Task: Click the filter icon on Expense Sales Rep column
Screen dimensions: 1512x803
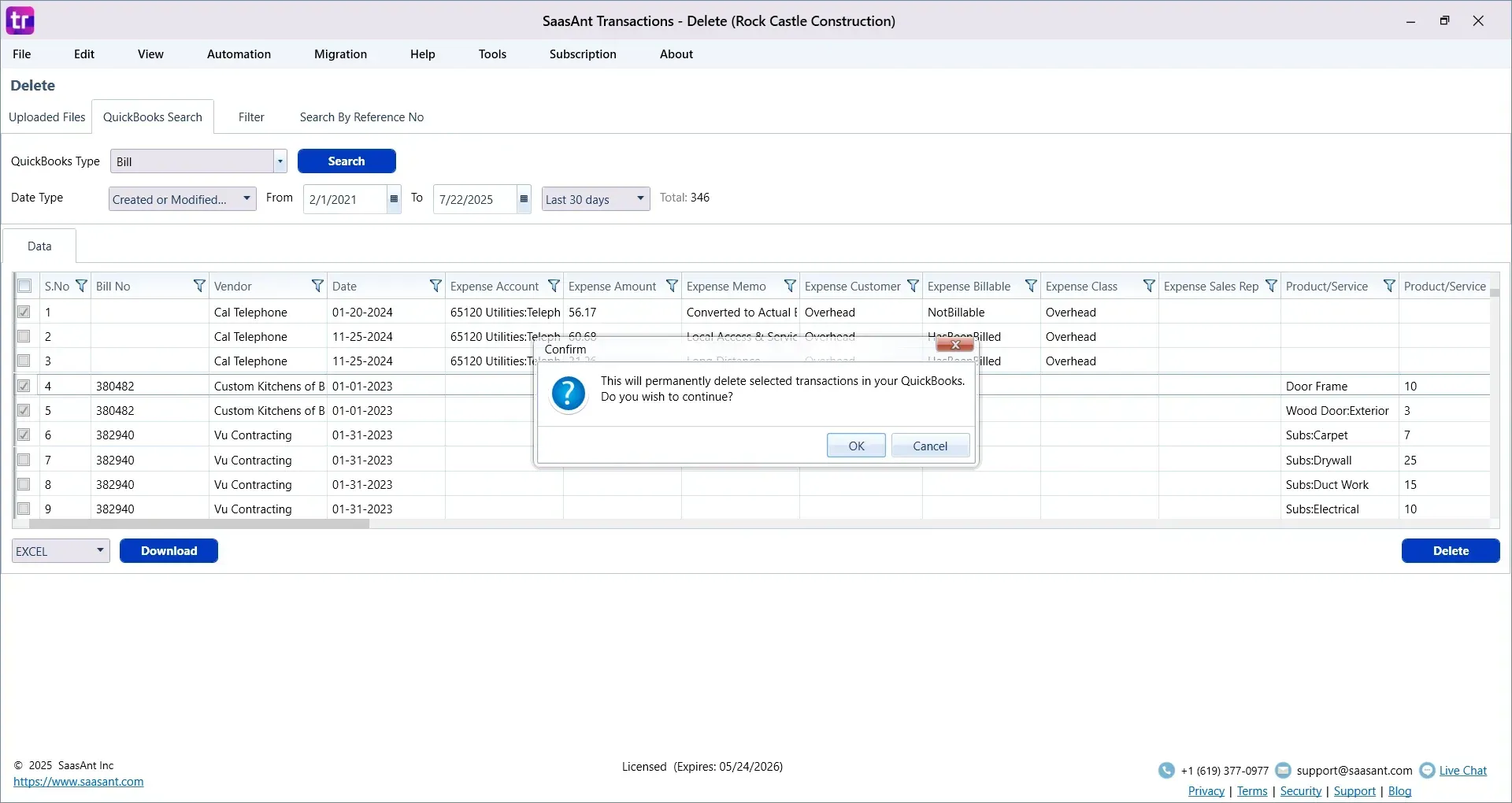Action: click(x=1271, y=287)
